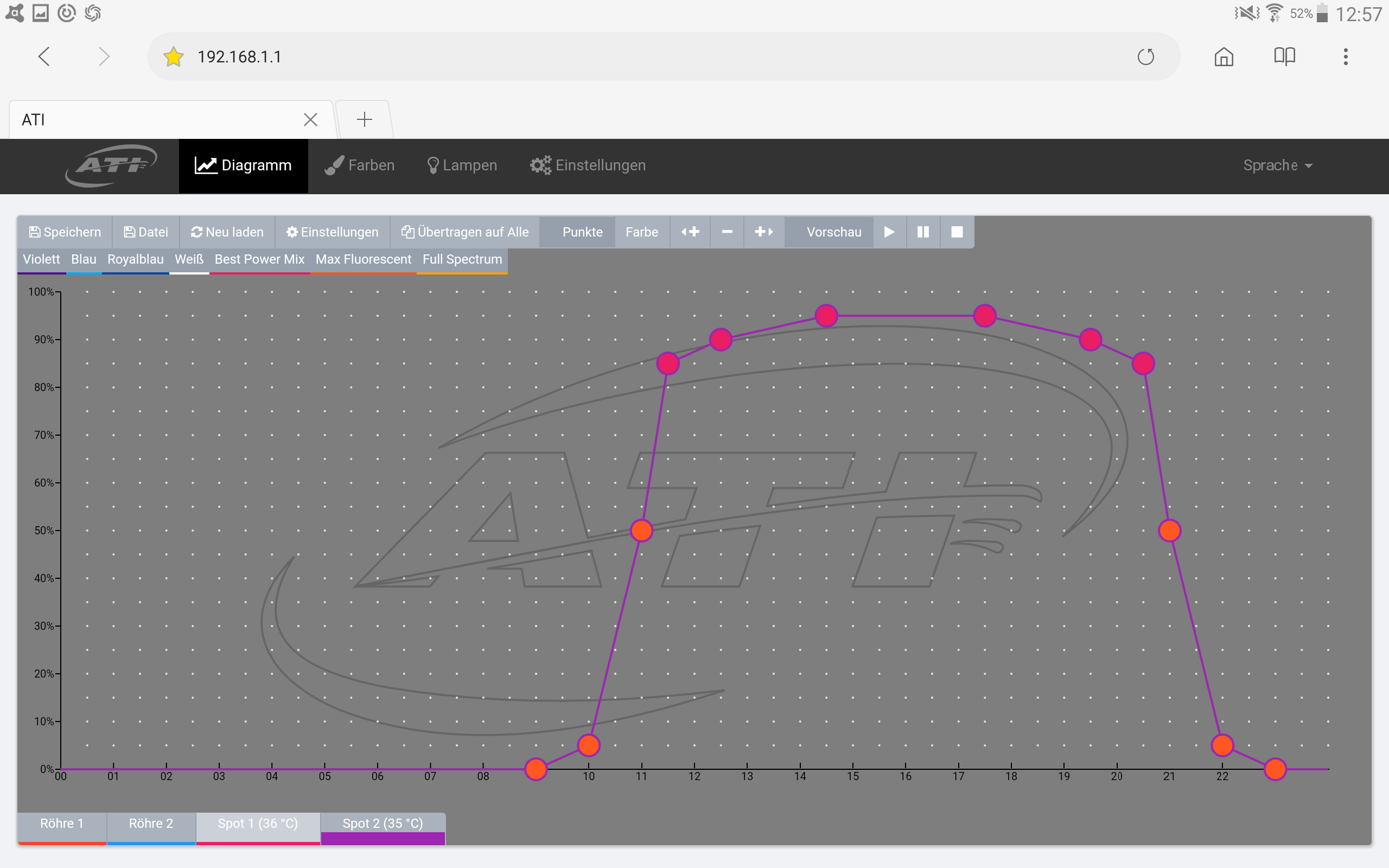Screen dimensions: 1389x868
Task: Open the Farben navigation tab
Action: (x=360, y=165)
